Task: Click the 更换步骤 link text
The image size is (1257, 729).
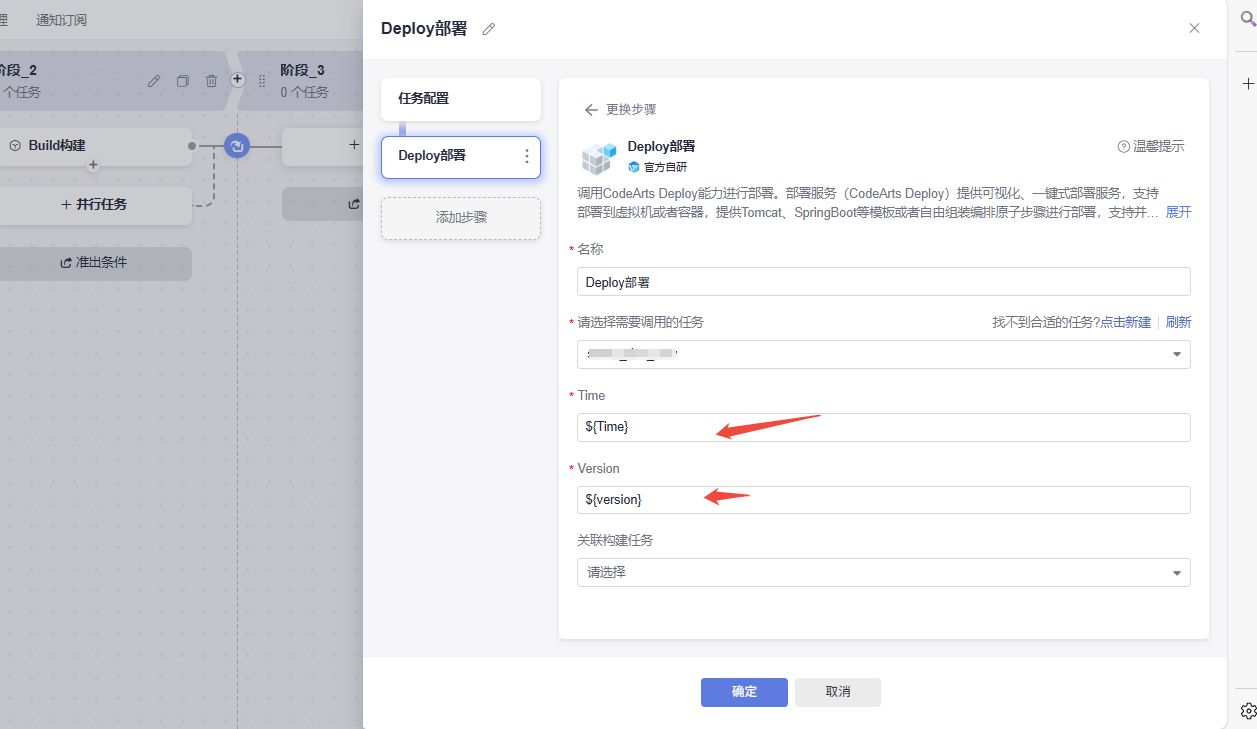Action: coord(631,110)
